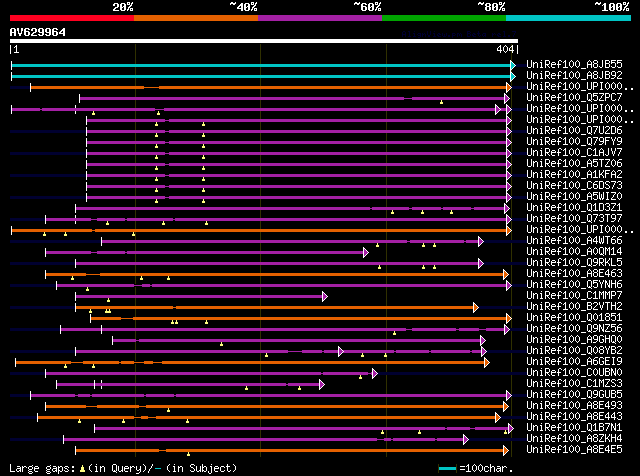640x476 pixels.
Task: Click the arrowhead ending the UniRef100_C0UBN0 alignment
Action: pyautogui.click(x=375, y=374)
